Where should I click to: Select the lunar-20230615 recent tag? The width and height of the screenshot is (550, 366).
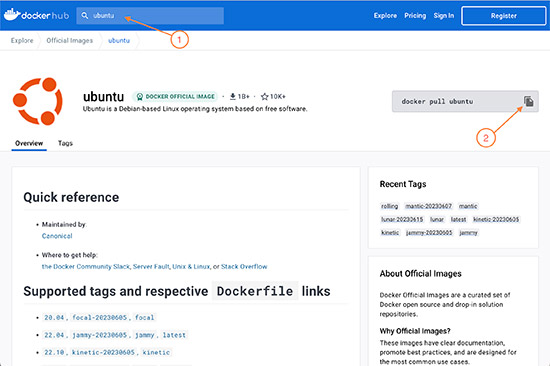402,219
